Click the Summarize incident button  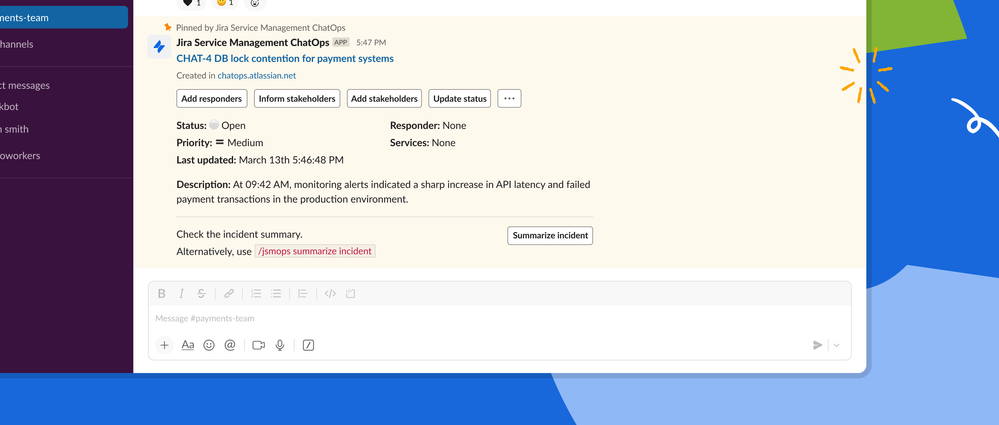coord(550,236)
